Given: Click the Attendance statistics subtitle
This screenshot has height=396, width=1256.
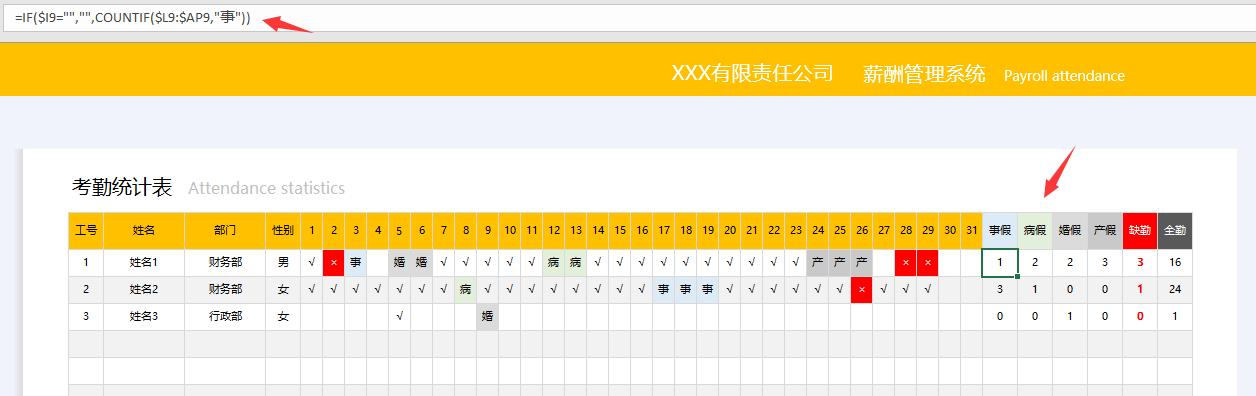Looking at the screenshot, I should 266,188.
